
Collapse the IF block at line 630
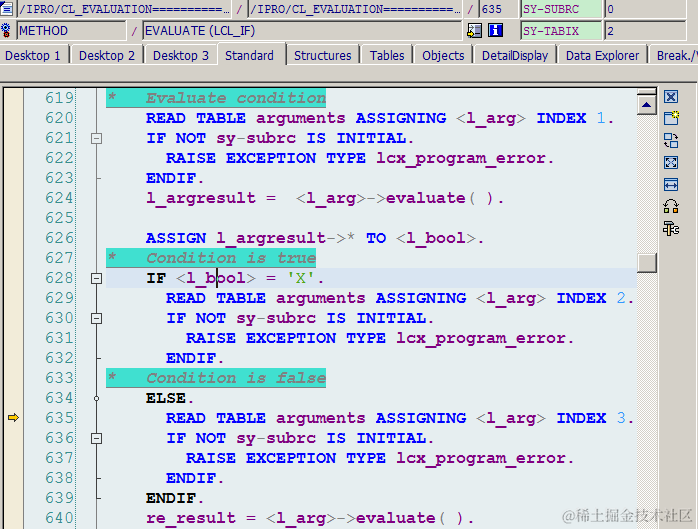point(96,318)
